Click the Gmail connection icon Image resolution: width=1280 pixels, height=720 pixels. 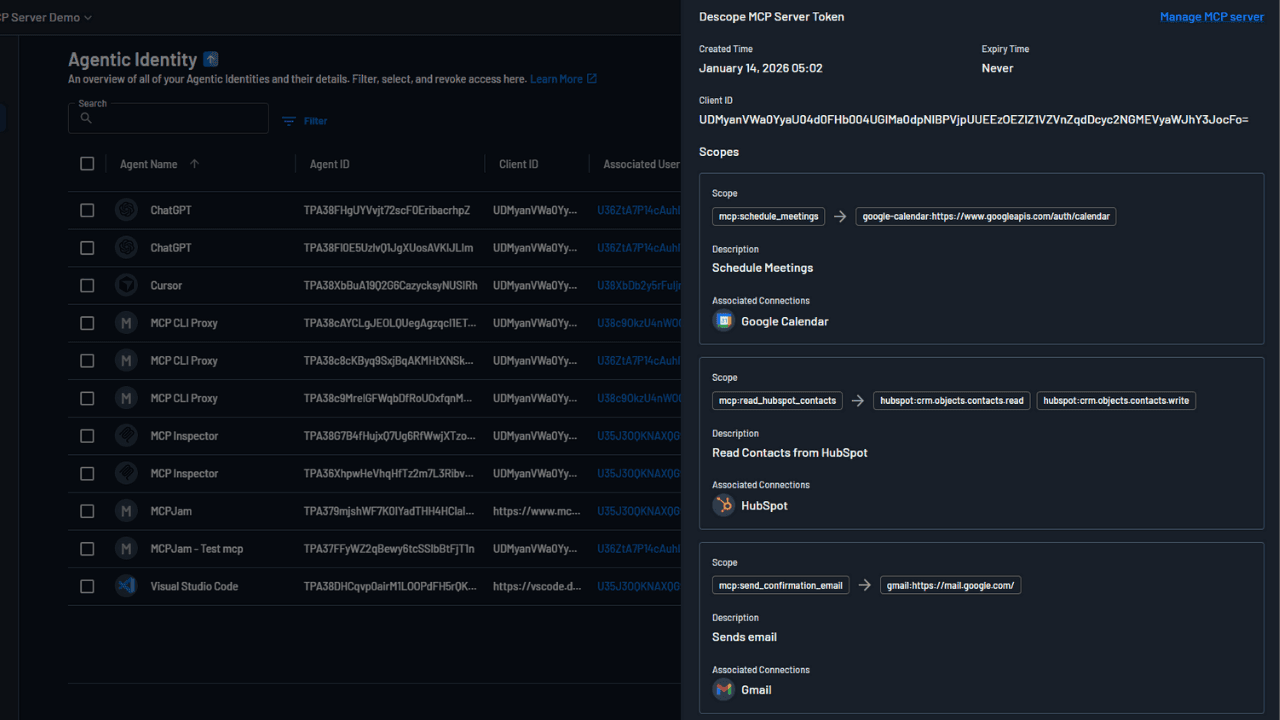coord(723,689)
